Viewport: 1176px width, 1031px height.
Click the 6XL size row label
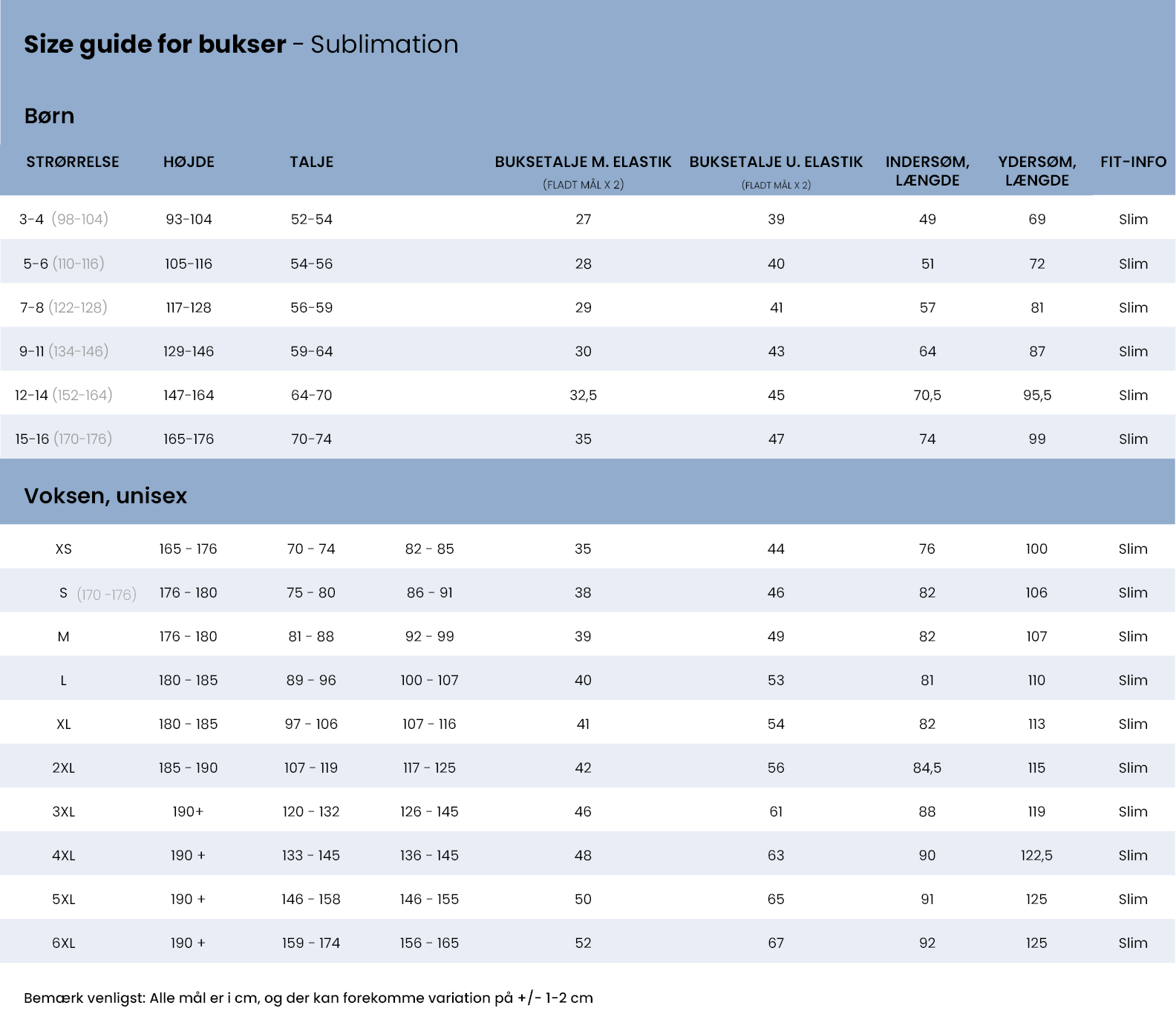point(64,943)
